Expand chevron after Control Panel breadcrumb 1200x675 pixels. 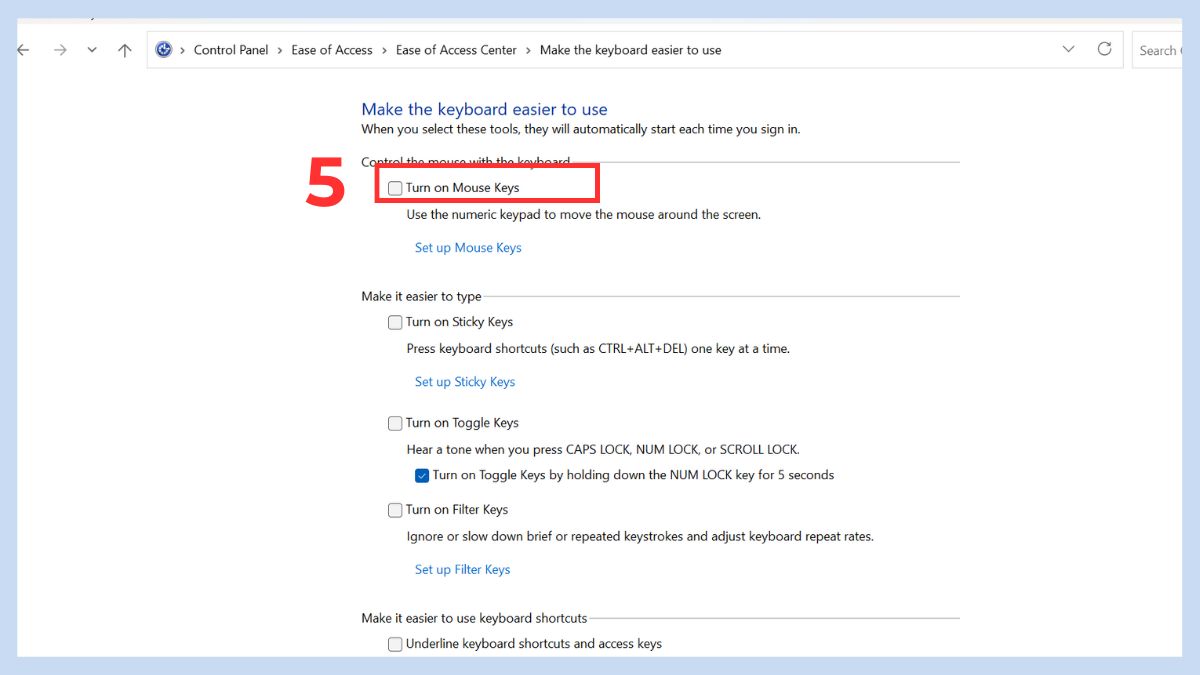280,50
